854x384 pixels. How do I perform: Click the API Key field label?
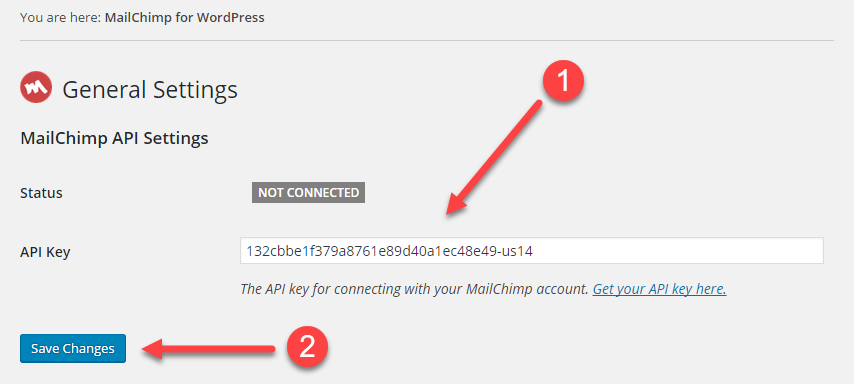pos(45,252)
